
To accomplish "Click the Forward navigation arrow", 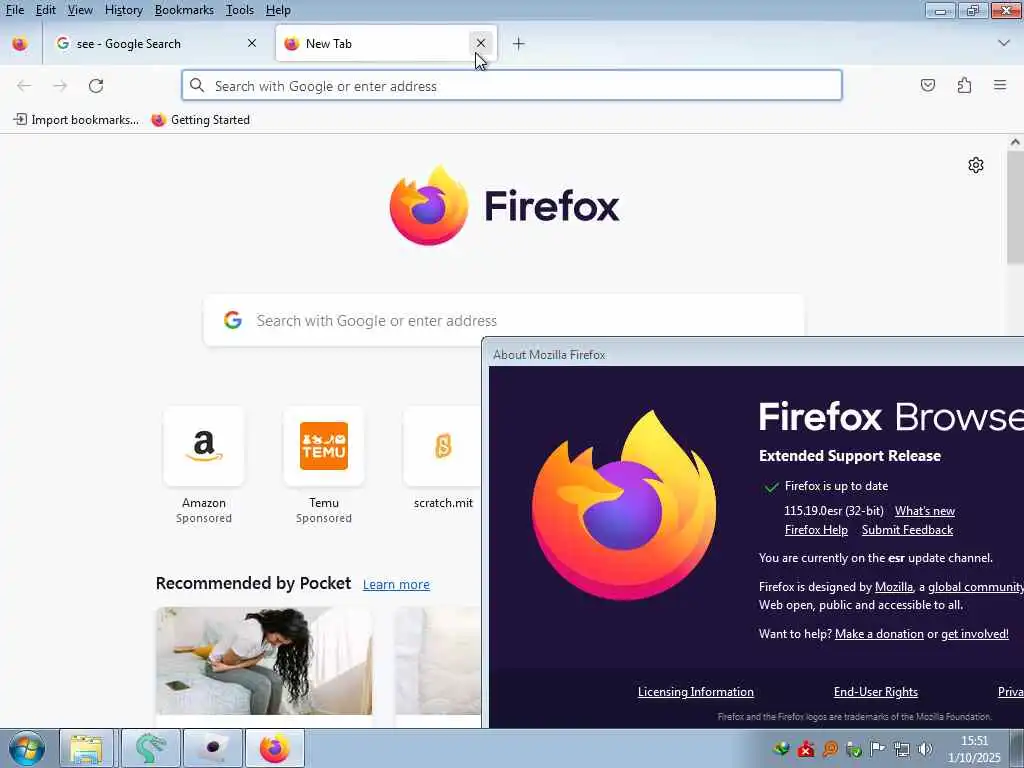I will 60,86.
